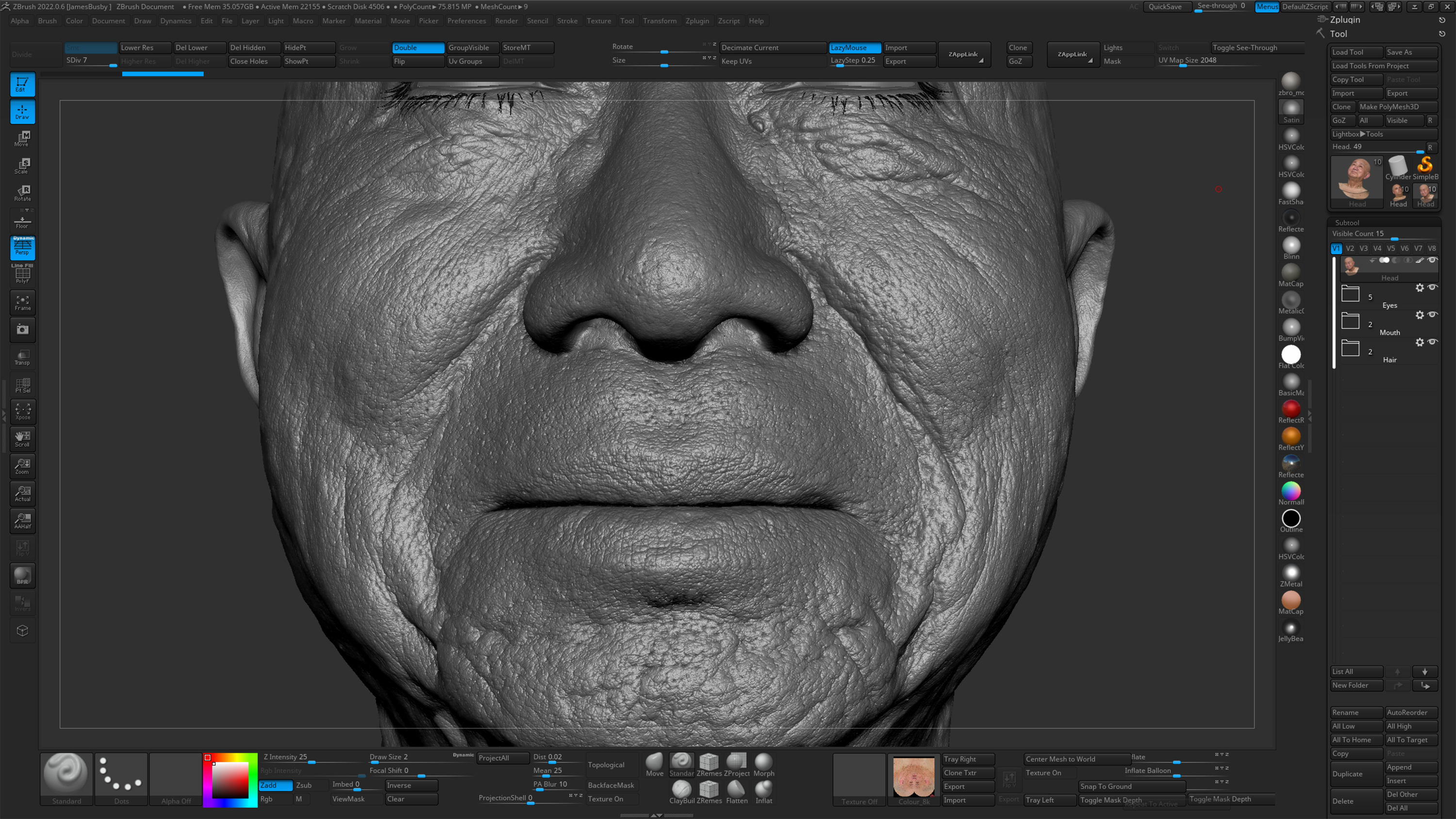The width and height of the screenshot is (1456, 819).
Task: Enable the Transp transparency mode
Action: 22,356
